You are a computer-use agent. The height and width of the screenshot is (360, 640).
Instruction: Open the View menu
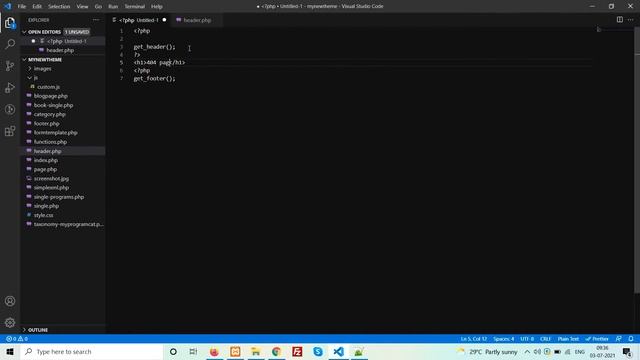tap(82, 7)
